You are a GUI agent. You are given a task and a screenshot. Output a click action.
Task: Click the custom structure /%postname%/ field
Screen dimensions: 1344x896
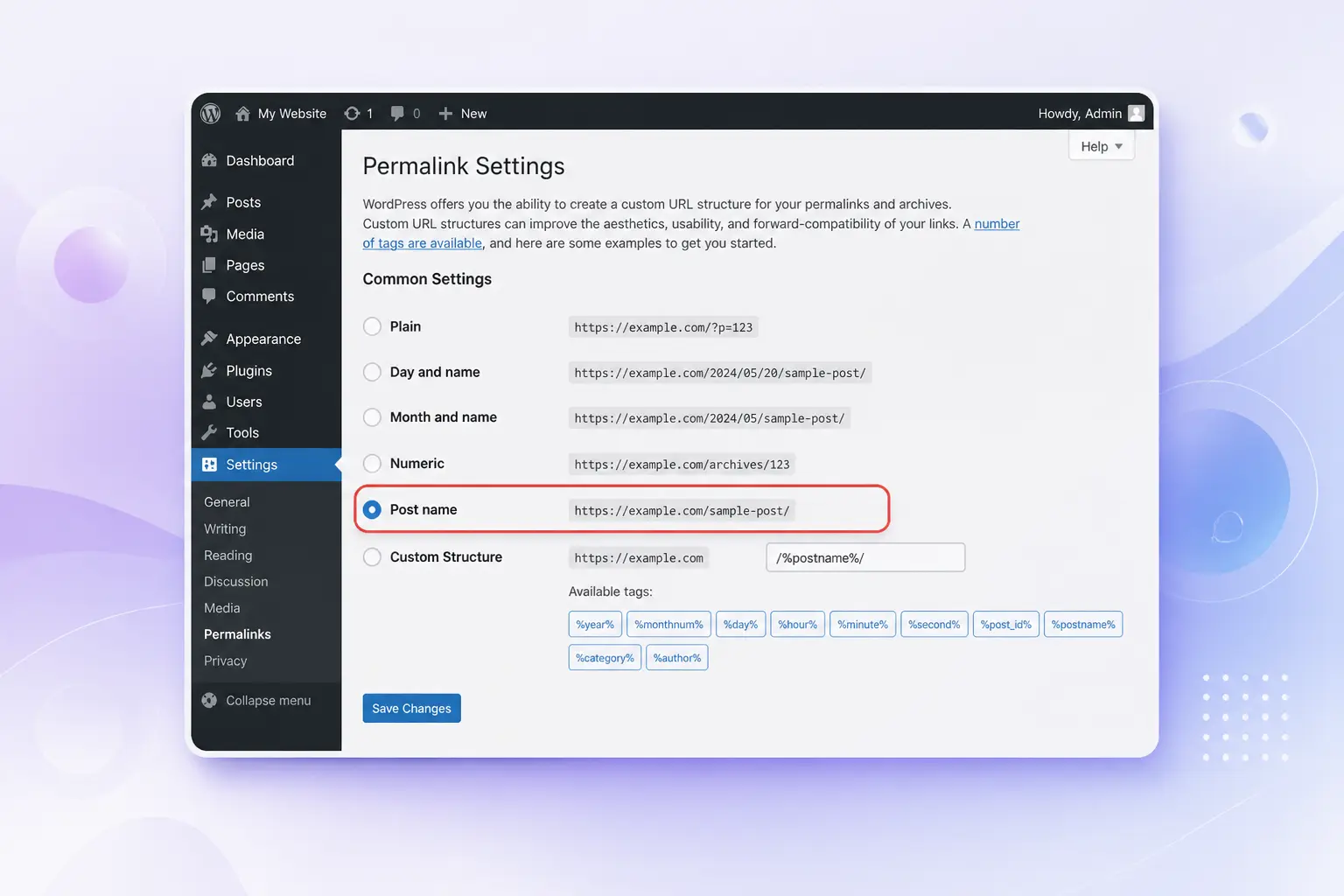tap(865, 557)
